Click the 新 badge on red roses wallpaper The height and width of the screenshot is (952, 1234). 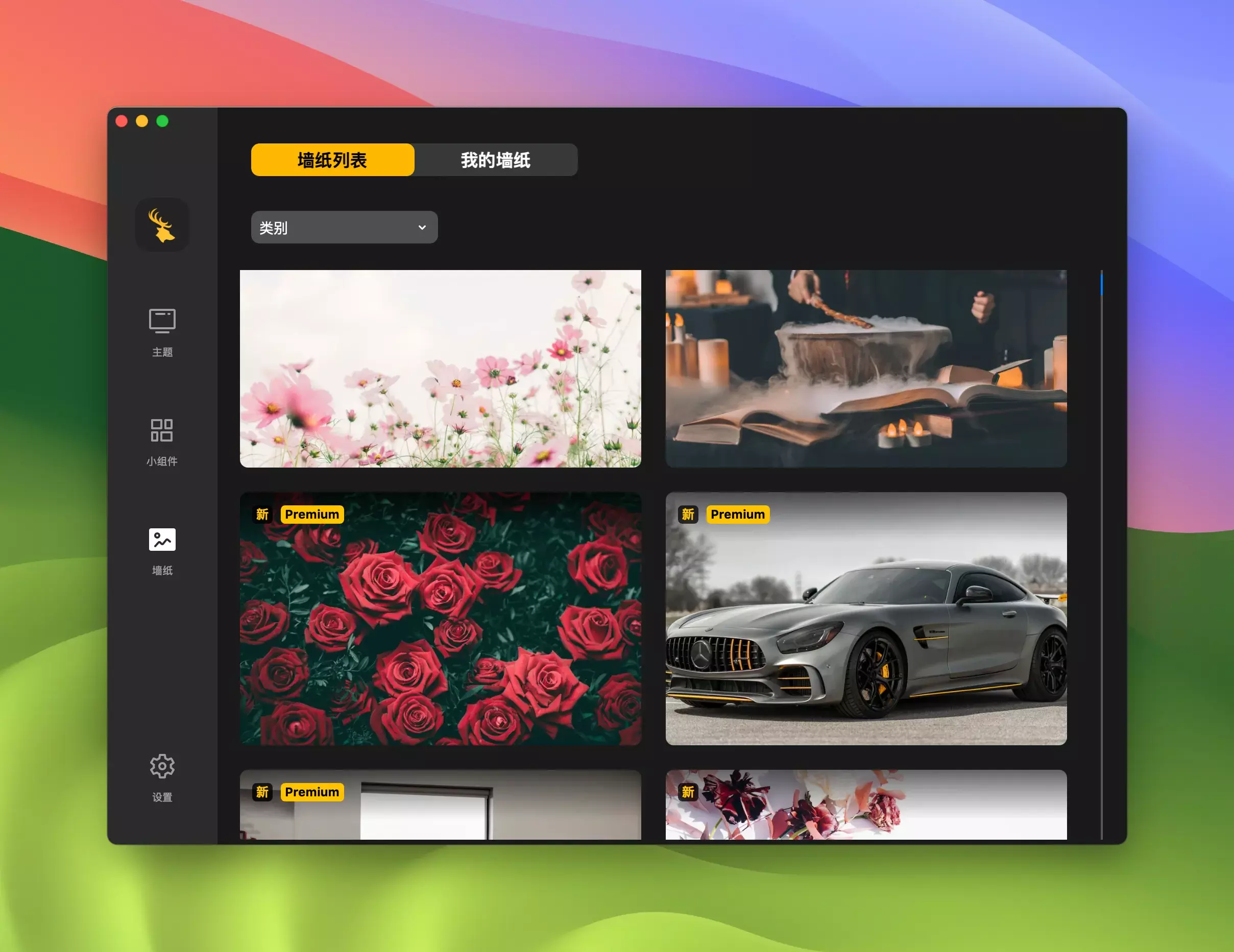pyautogui.click(x=262, y=514)
